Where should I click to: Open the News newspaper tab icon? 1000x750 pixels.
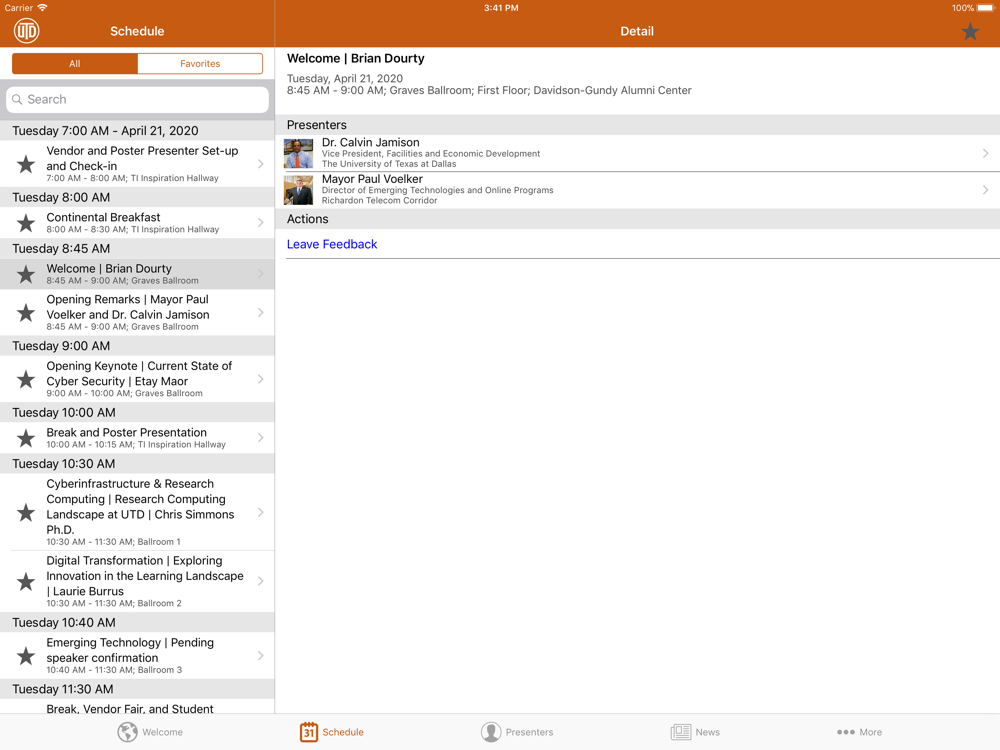pos(680,732)
